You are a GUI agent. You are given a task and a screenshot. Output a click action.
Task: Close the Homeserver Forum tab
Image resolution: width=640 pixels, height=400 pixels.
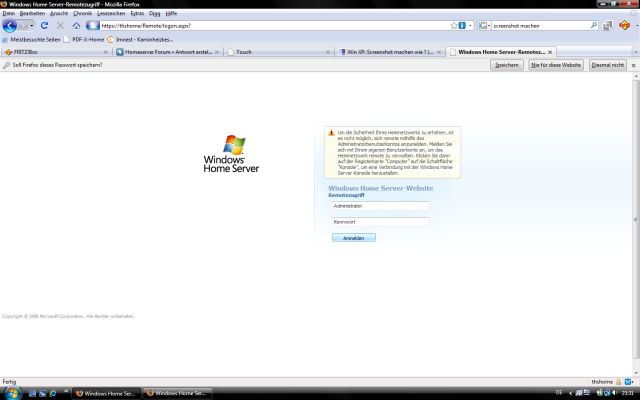[x=217, y=52]
